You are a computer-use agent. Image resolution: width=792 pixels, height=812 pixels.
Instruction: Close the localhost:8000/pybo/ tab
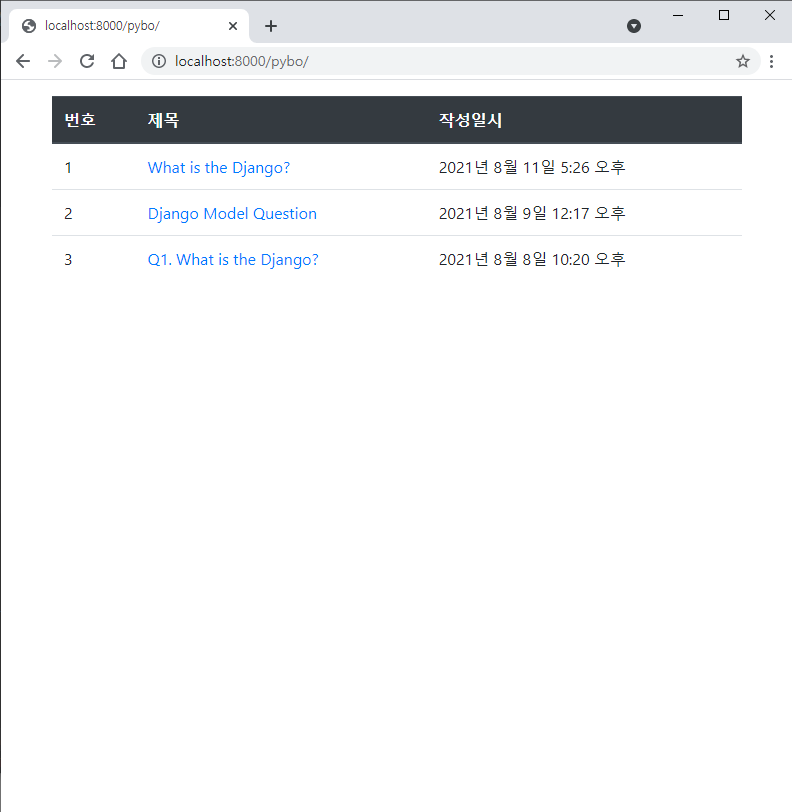233,26
